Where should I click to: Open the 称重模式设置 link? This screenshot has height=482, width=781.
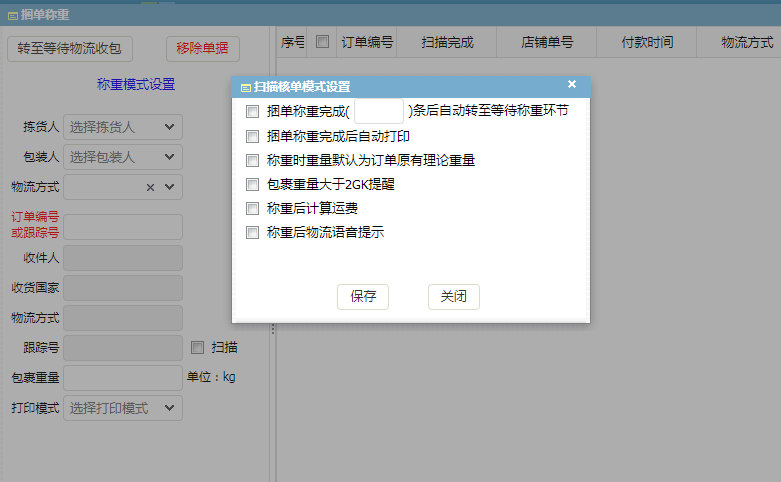pos(136,84)
